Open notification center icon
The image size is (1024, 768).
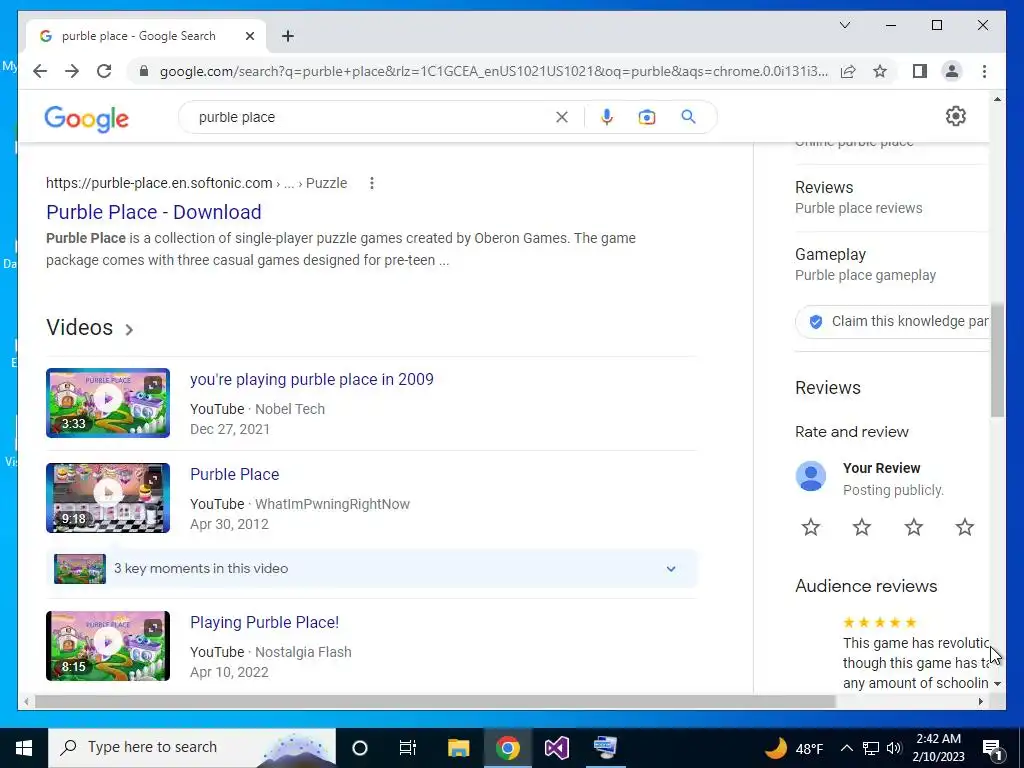point(992,748)
